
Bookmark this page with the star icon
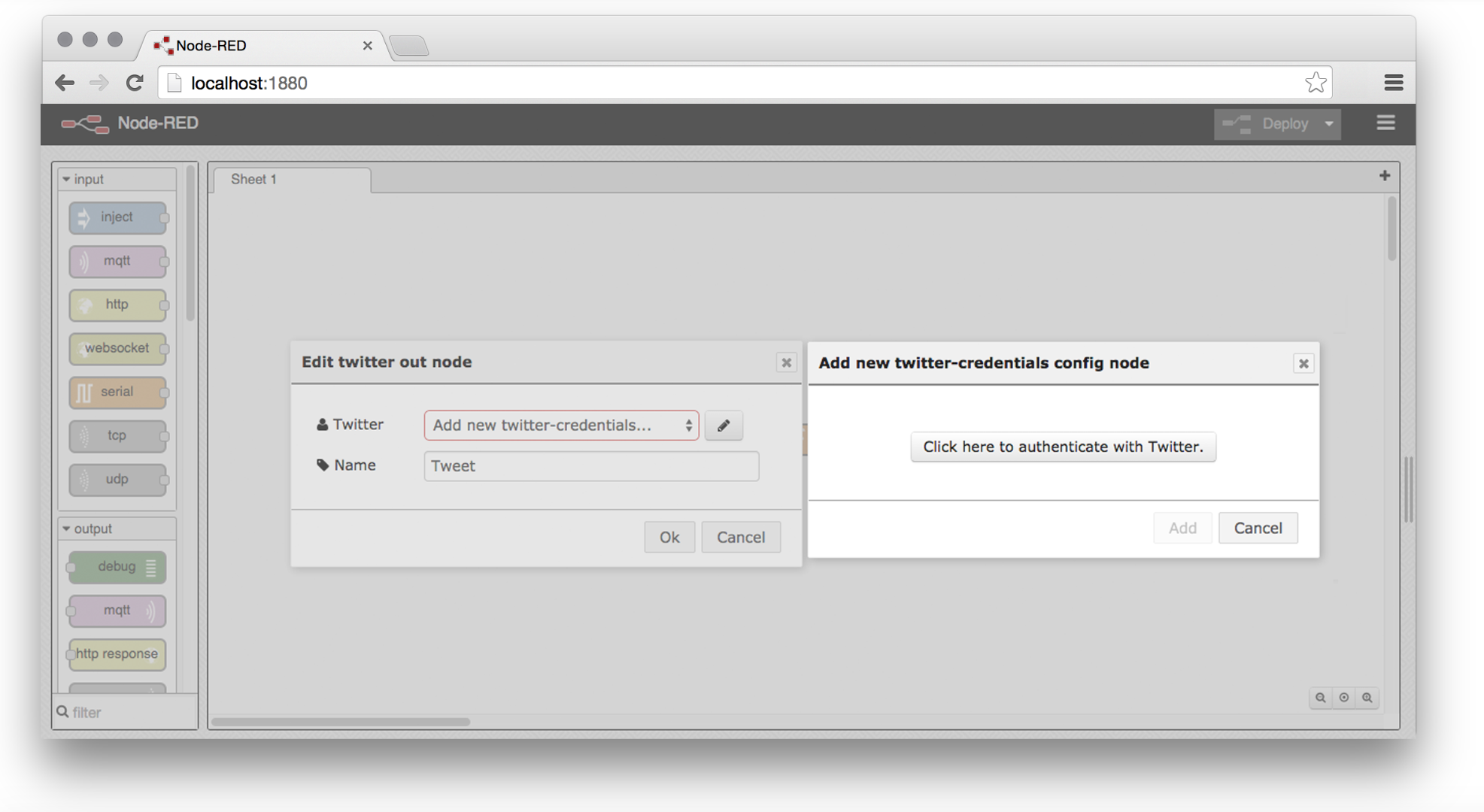click(x=1316, y=82)
